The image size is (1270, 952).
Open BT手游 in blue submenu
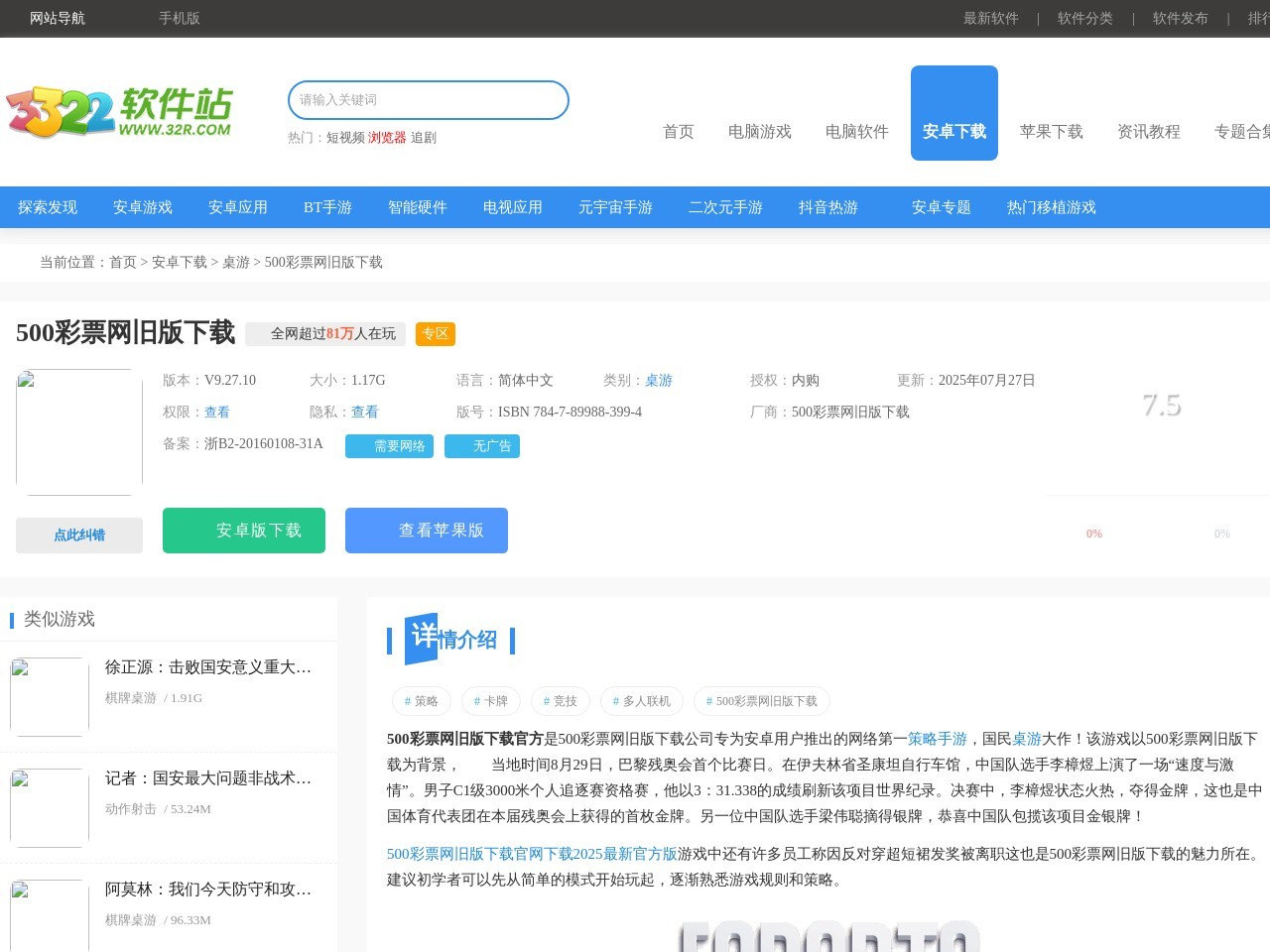pos(327,207)
